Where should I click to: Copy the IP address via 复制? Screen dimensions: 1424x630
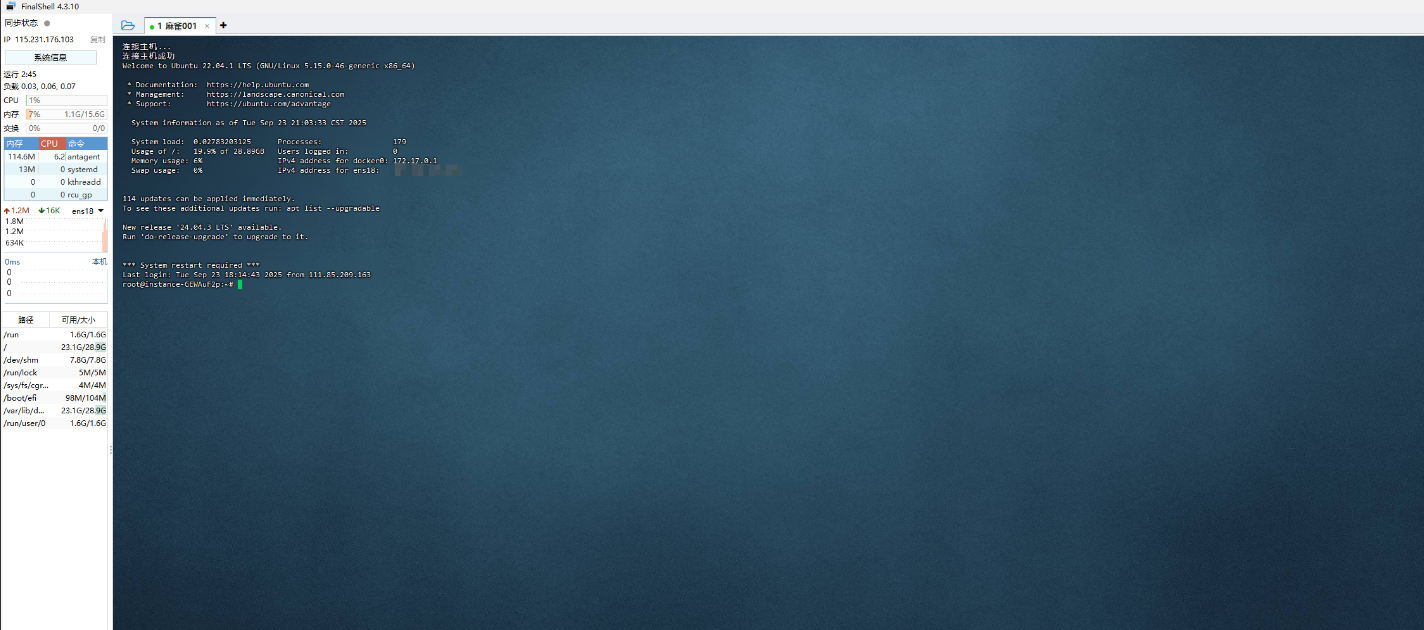pos(97,39)
